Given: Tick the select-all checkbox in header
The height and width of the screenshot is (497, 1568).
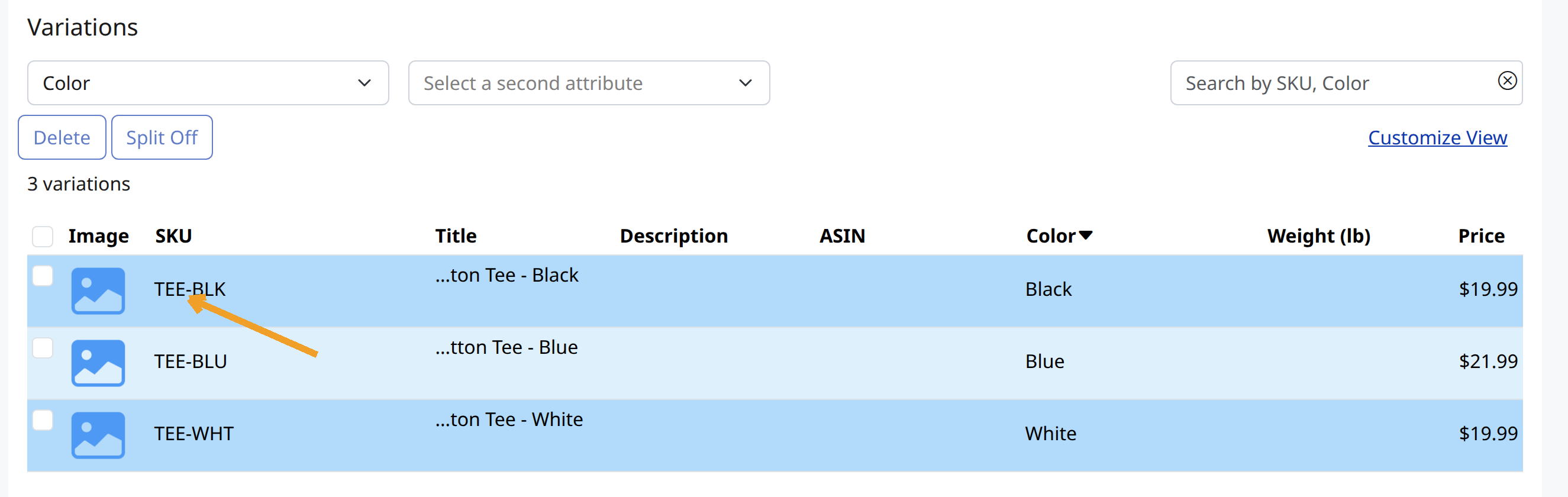Looking at the screenshot, I should point(43,236).
